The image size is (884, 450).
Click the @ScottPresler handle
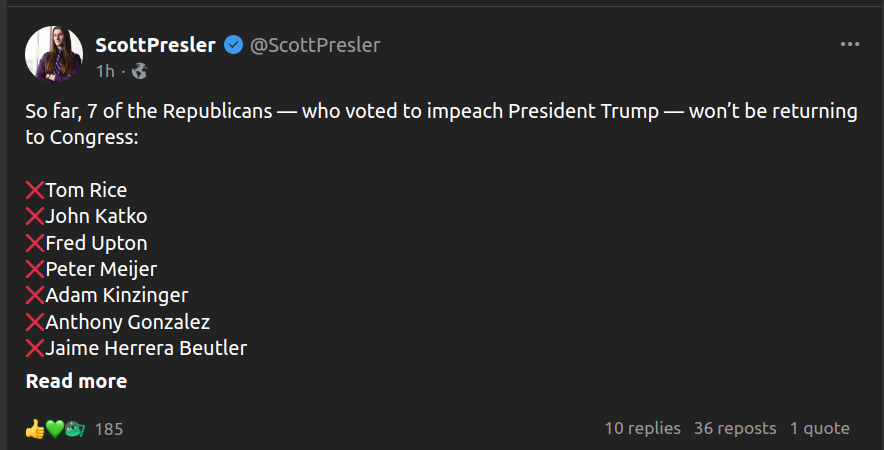tap(314, 45)
